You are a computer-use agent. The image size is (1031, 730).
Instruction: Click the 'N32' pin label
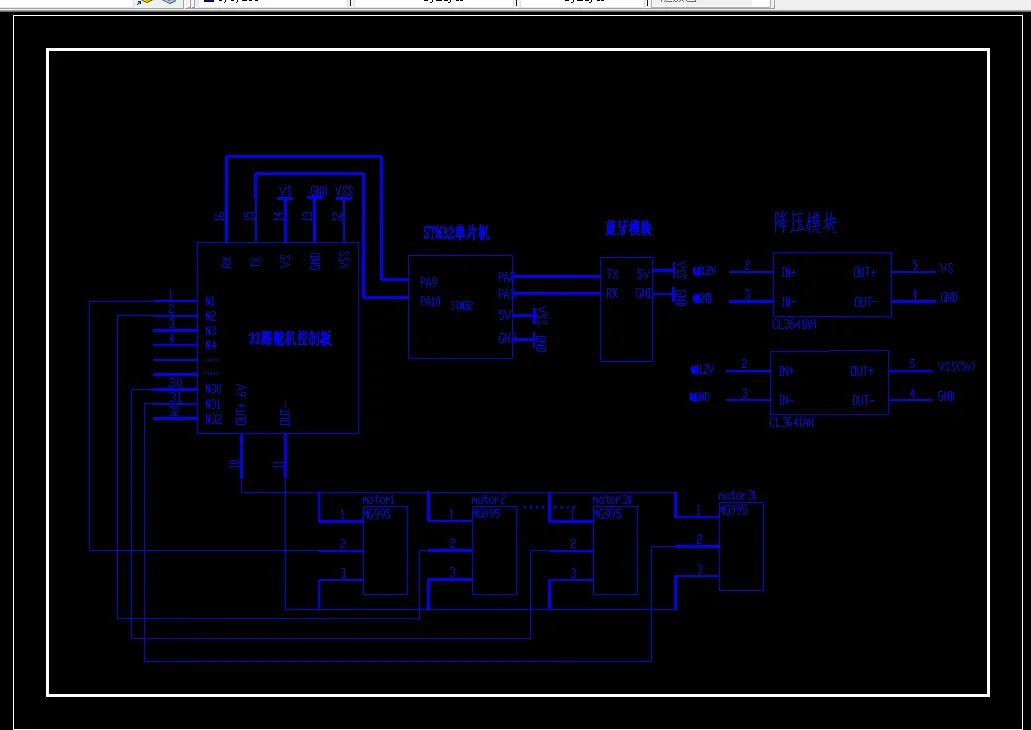pyautogui.click(x=213, y=419)
